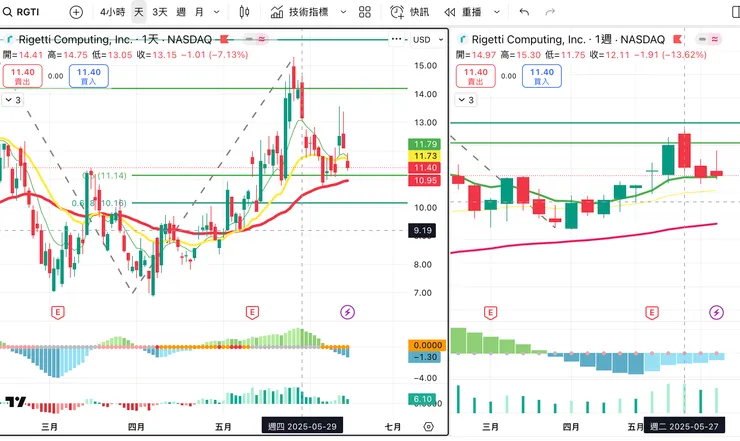
Task: Click the red 11.40 賣出 button on daily chart
Action: click(22, 76)
